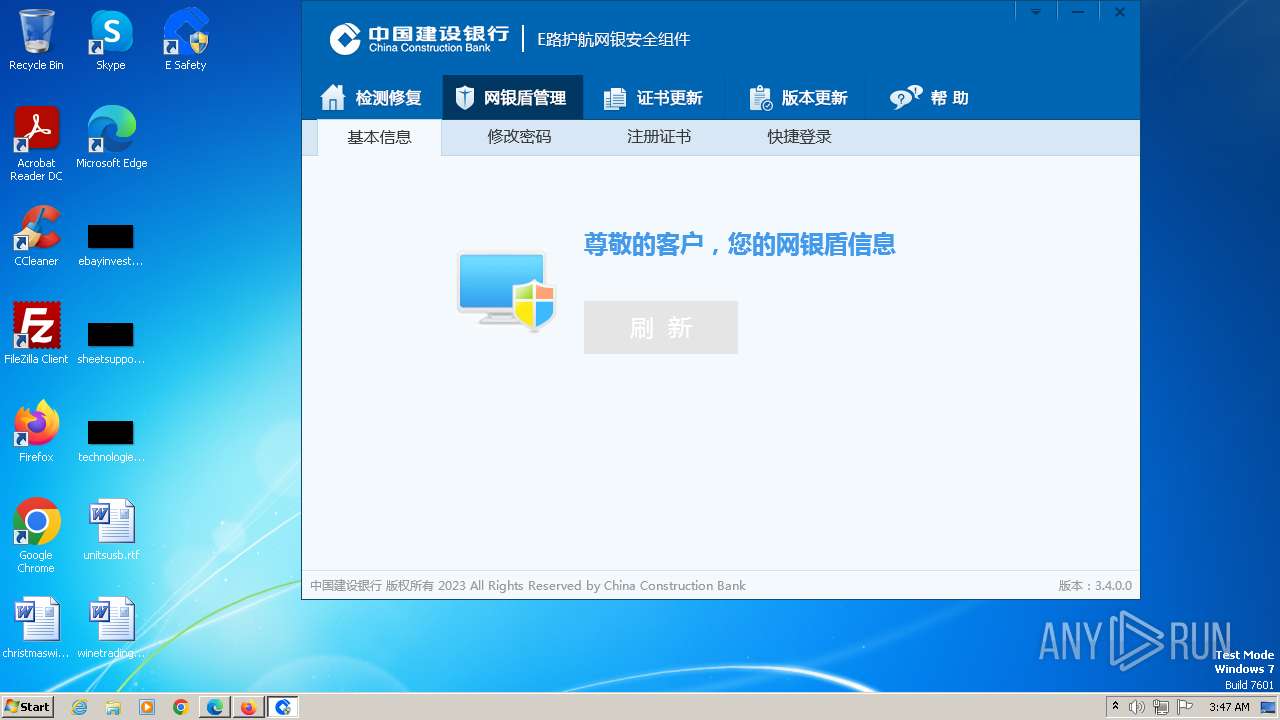Open the 检测修复 tab
Image resolution: width=1280 pixels, height=720 pixels.
coord(371,98)
